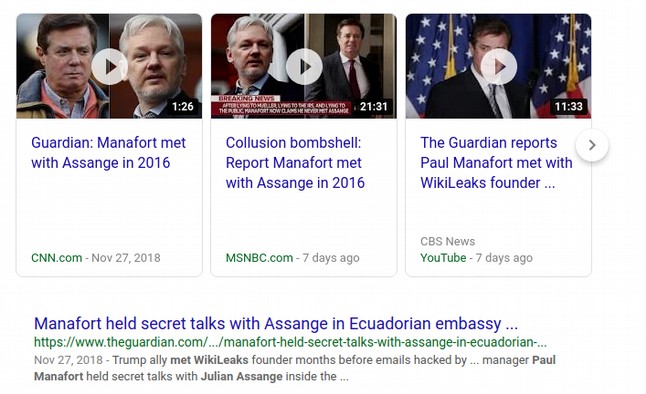Click Manafort's photo in CNN thumbnail
Viewport: 646px width, 394px height.
click(x=63, y=66)
